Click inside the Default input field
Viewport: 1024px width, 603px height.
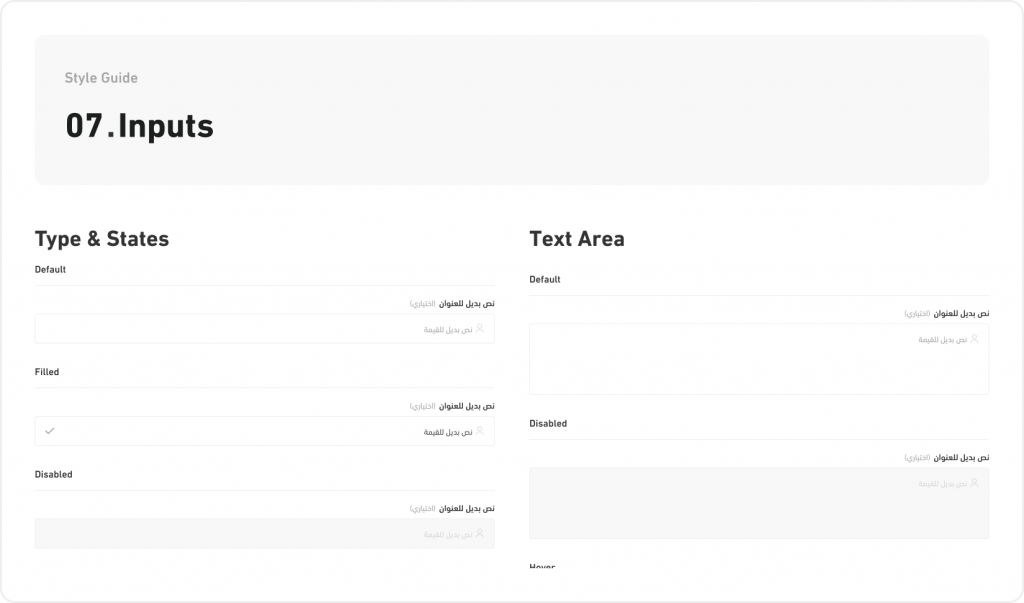pyautogui.click(x=265, y=329)
